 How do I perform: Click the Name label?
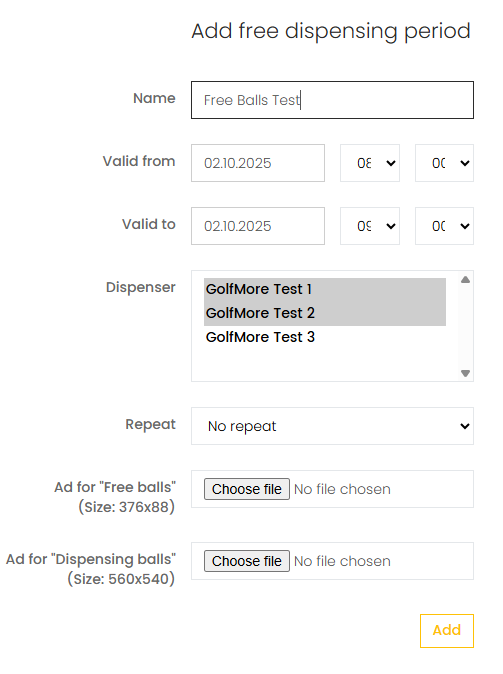click(154, 98)
